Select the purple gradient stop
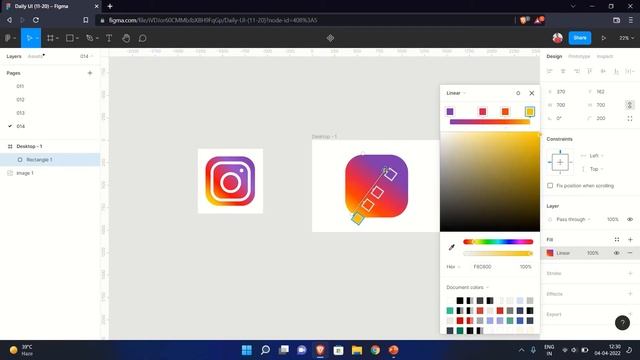 [450, 111]
